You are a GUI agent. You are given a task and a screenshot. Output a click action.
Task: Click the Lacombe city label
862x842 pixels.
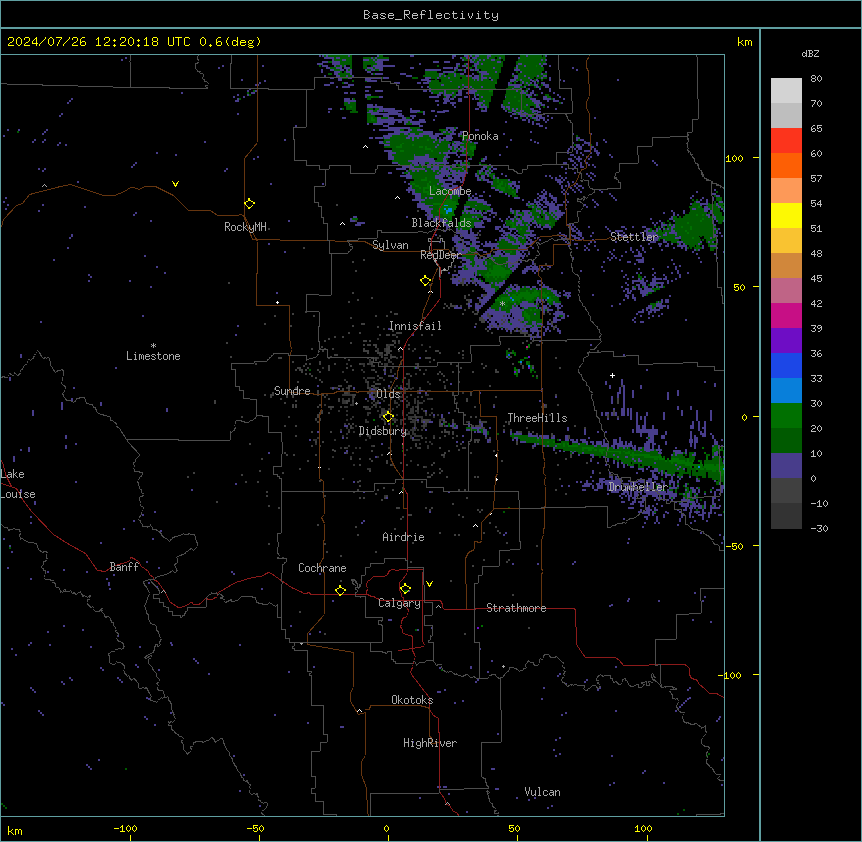pos(450,191)
